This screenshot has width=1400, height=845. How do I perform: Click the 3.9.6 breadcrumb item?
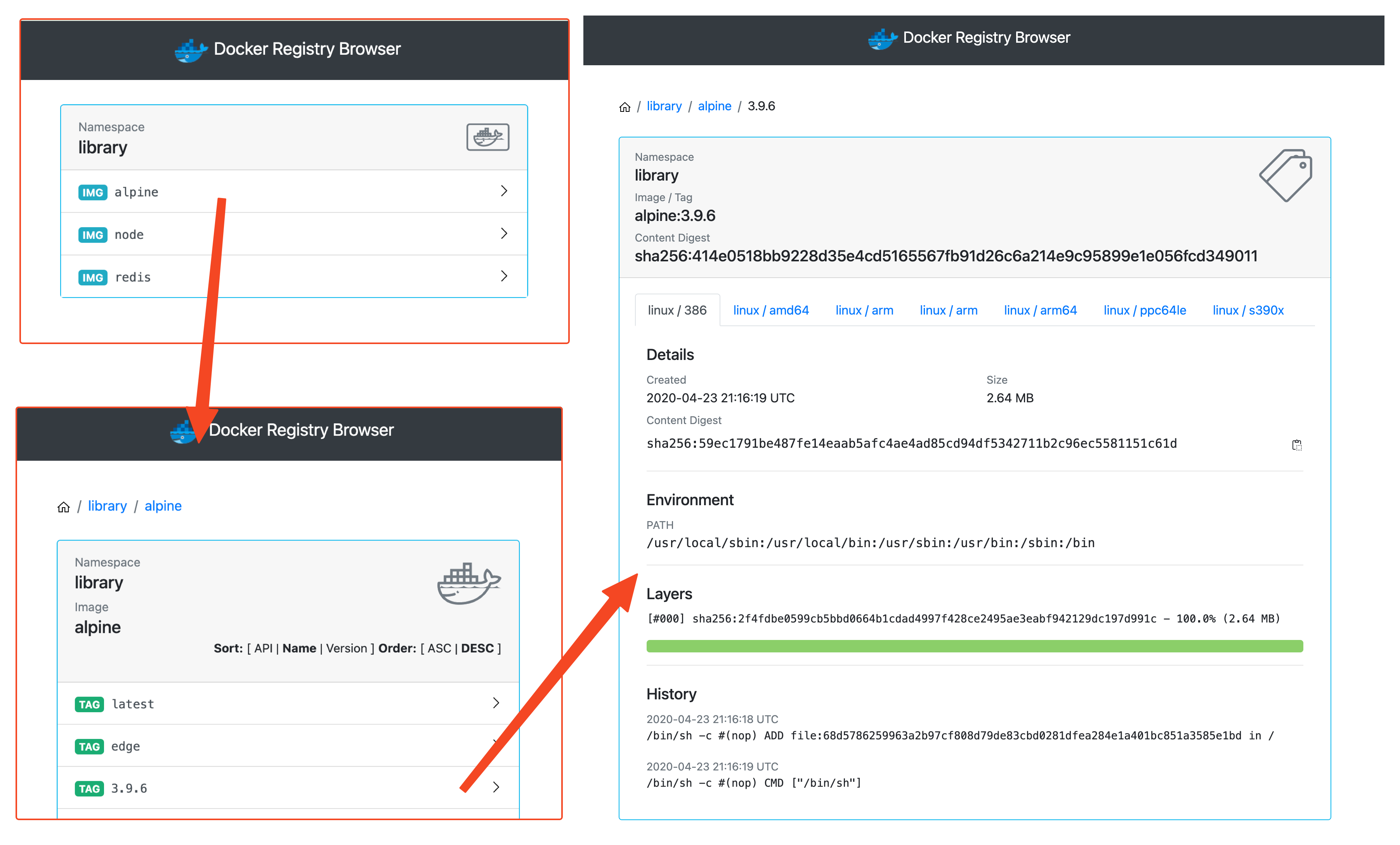pyautogui.click(x=761, y=106)
